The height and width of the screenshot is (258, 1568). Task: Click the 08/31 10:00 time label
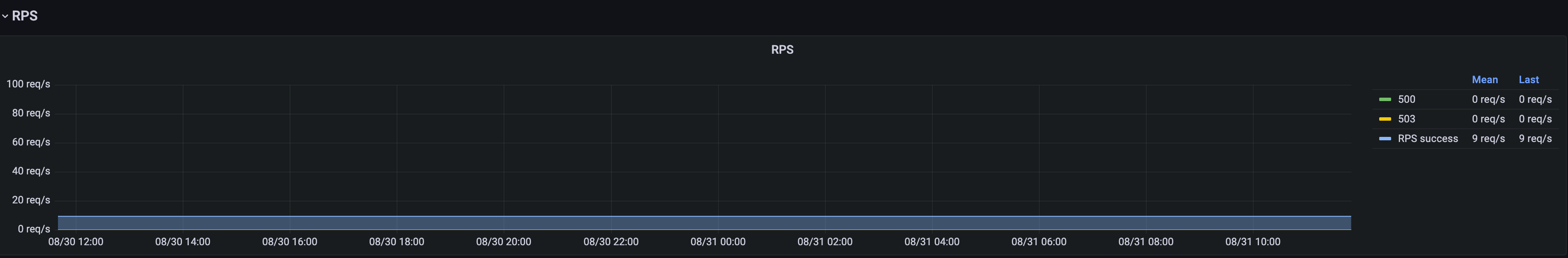[1253, 241]
